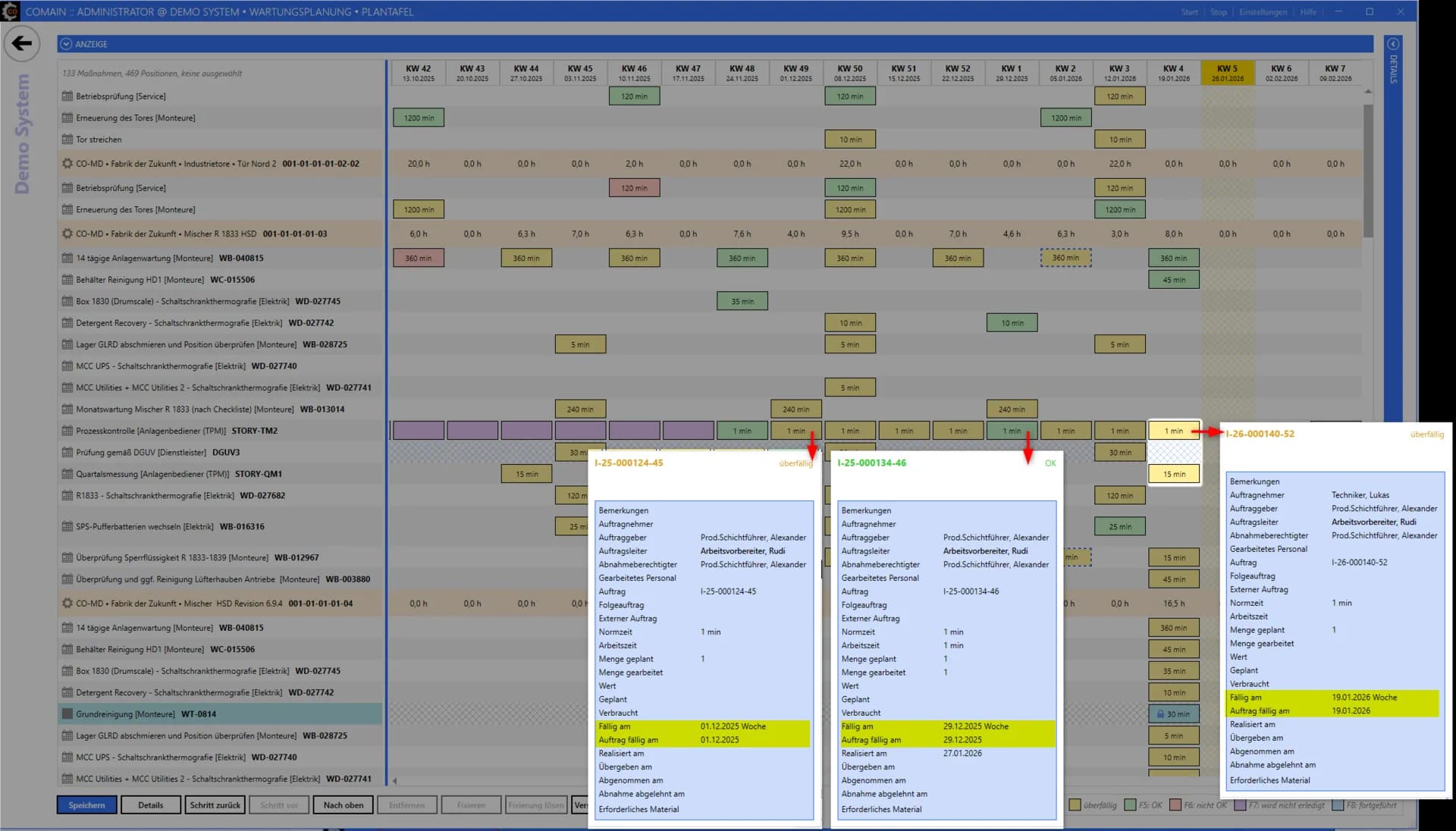This screenshot has height=831, width=1456.
Task: Click the calendar icon beside Quartalsmessung STORY-QM1
Action: click(66, 473)
